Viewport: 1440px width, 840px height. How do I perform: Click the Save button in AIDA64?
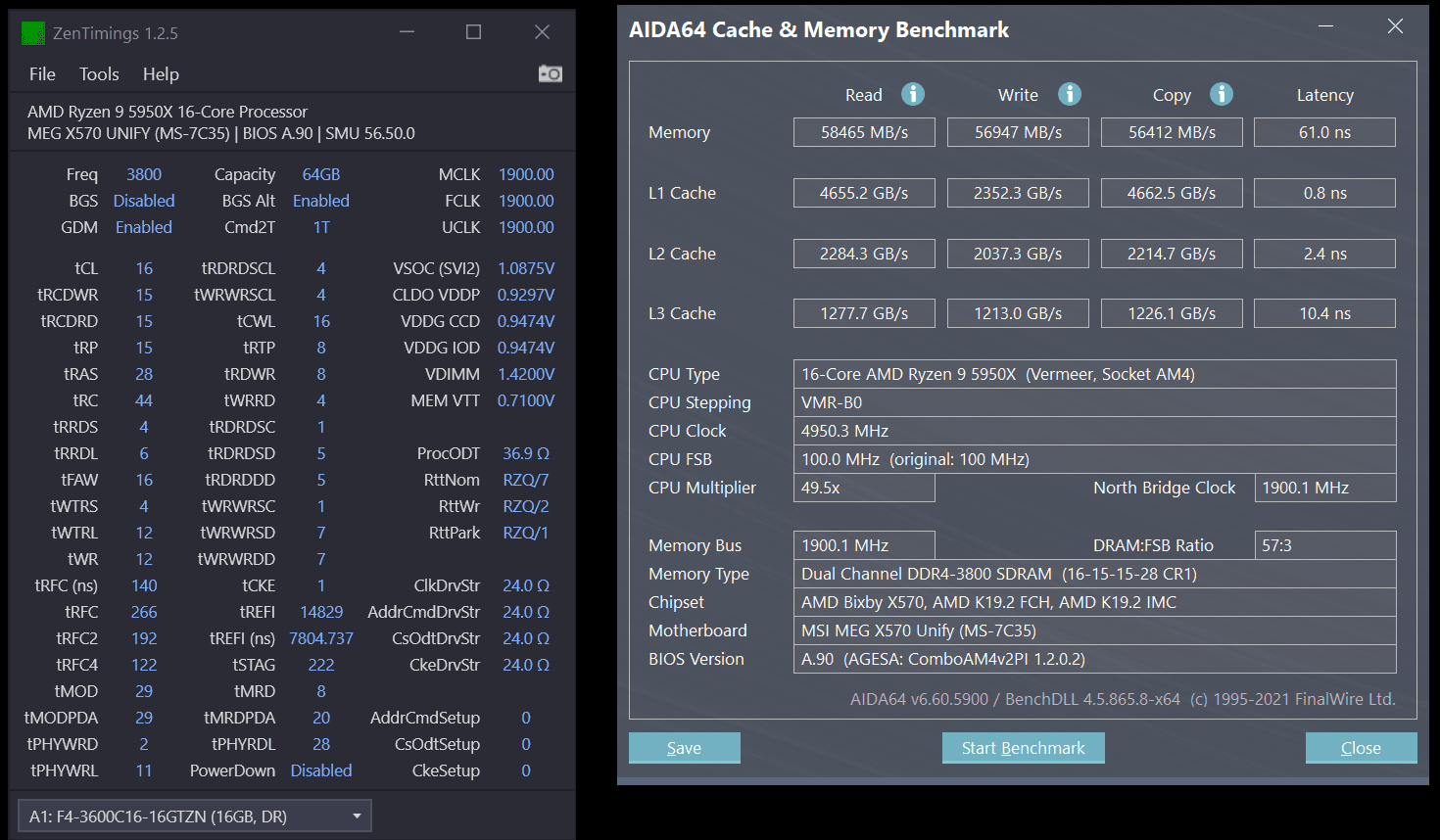tap(684, 748)
